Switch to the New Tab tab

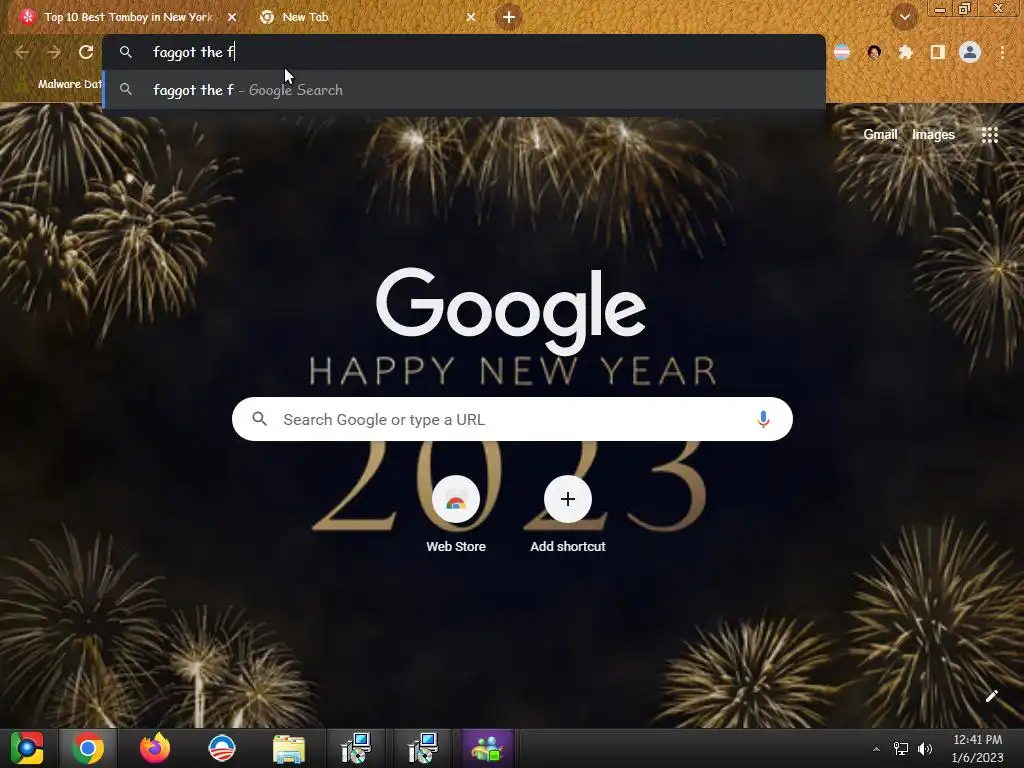[359, 17]
